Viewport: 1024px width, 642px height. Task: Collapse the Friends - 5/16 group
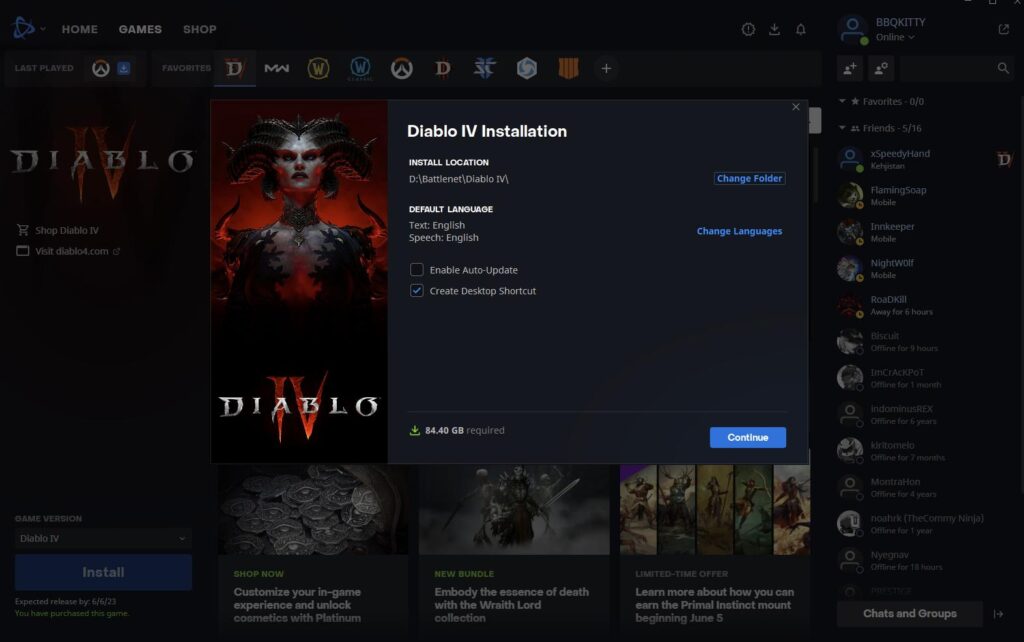pos(842,128)
